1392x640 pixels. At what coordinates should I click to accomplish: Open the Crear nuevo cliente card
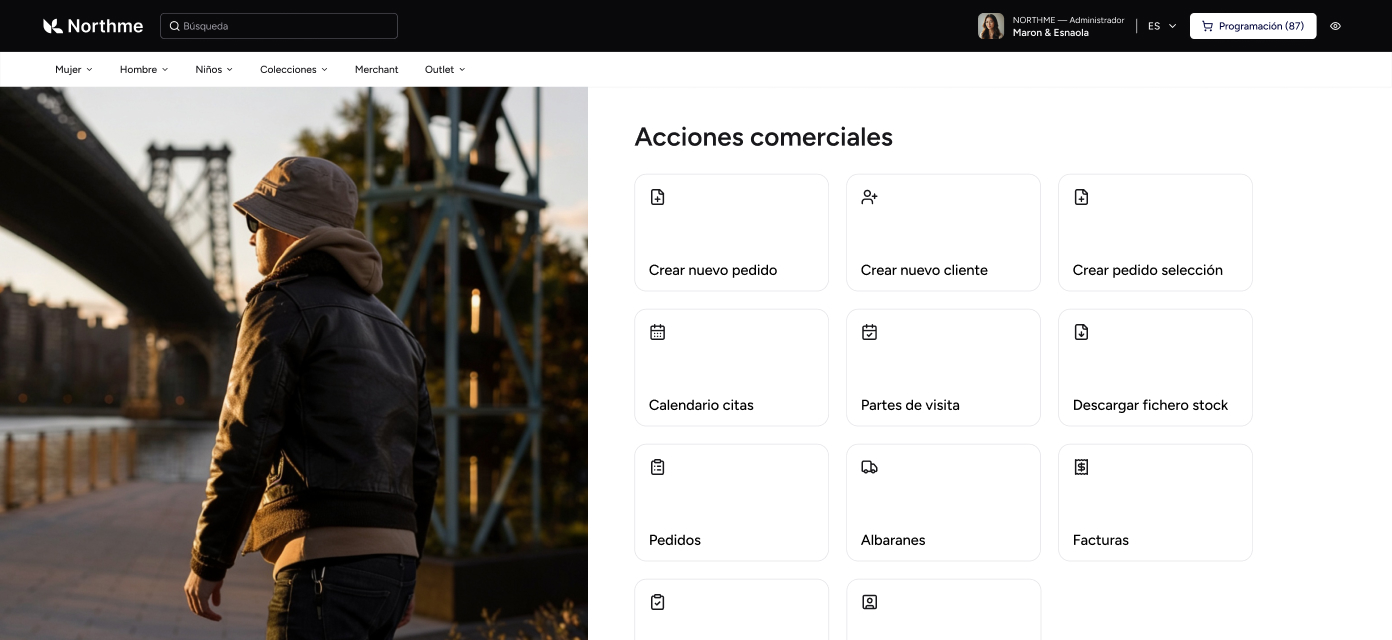[943, 233]
